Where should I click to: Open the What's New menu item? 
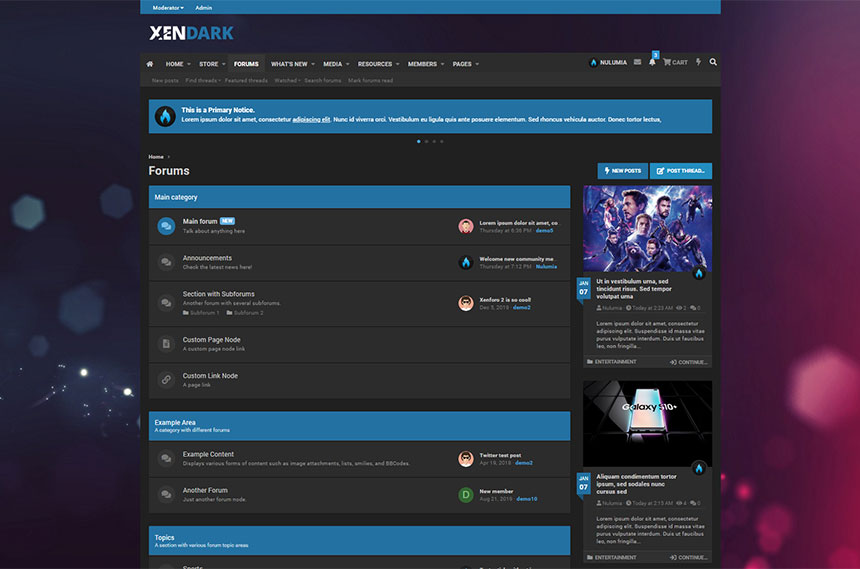289,63
